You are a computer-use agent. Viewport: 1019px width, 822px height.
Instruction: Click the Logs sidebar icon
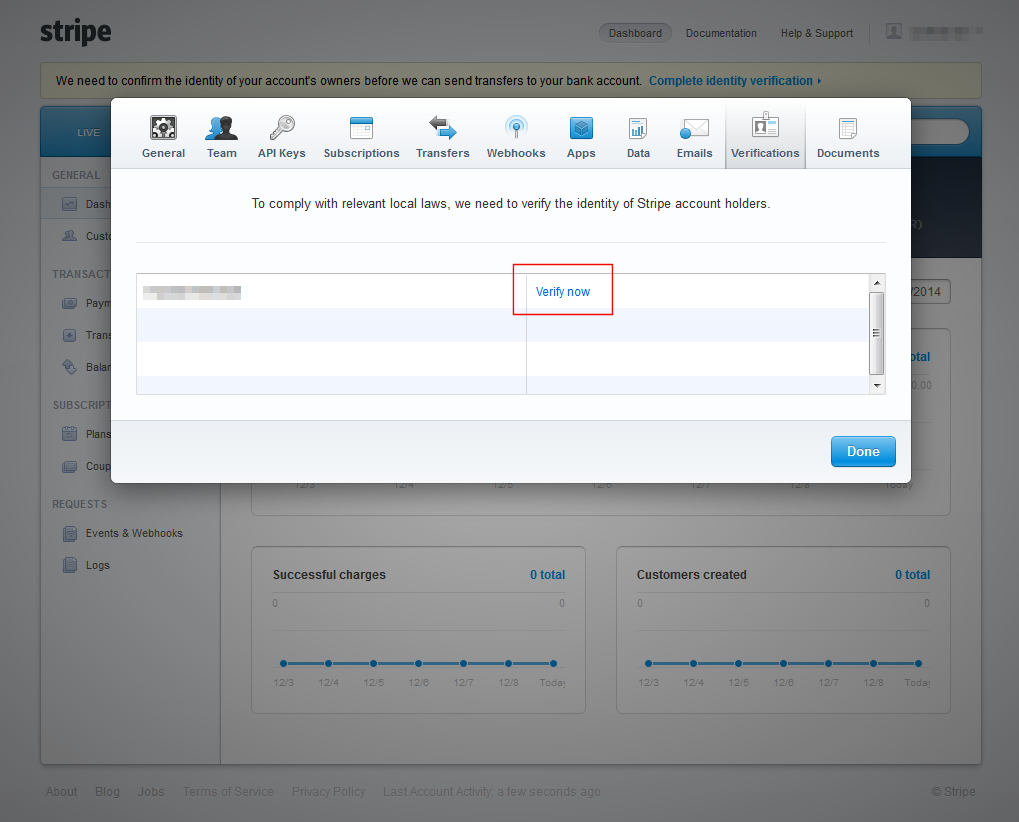(x=70, y=565)
